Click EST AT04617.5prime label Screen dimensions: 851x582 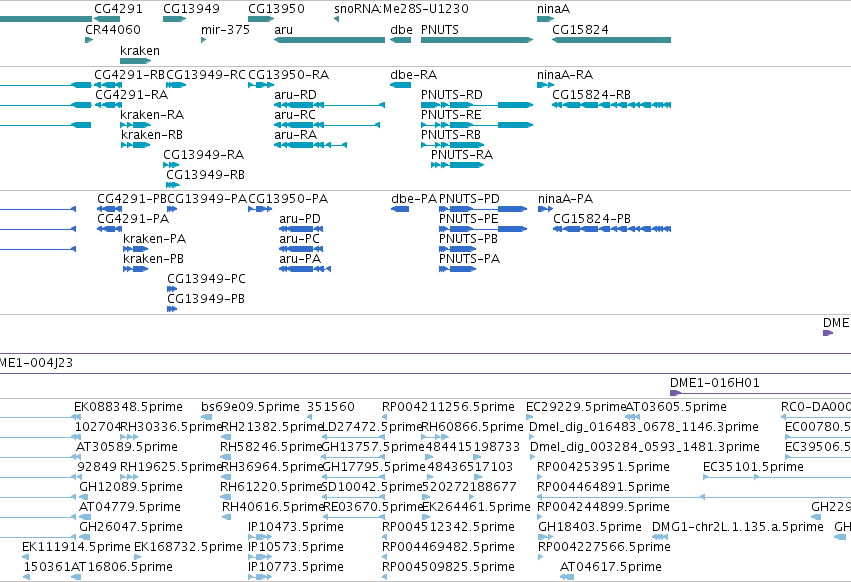click(611, 567)
